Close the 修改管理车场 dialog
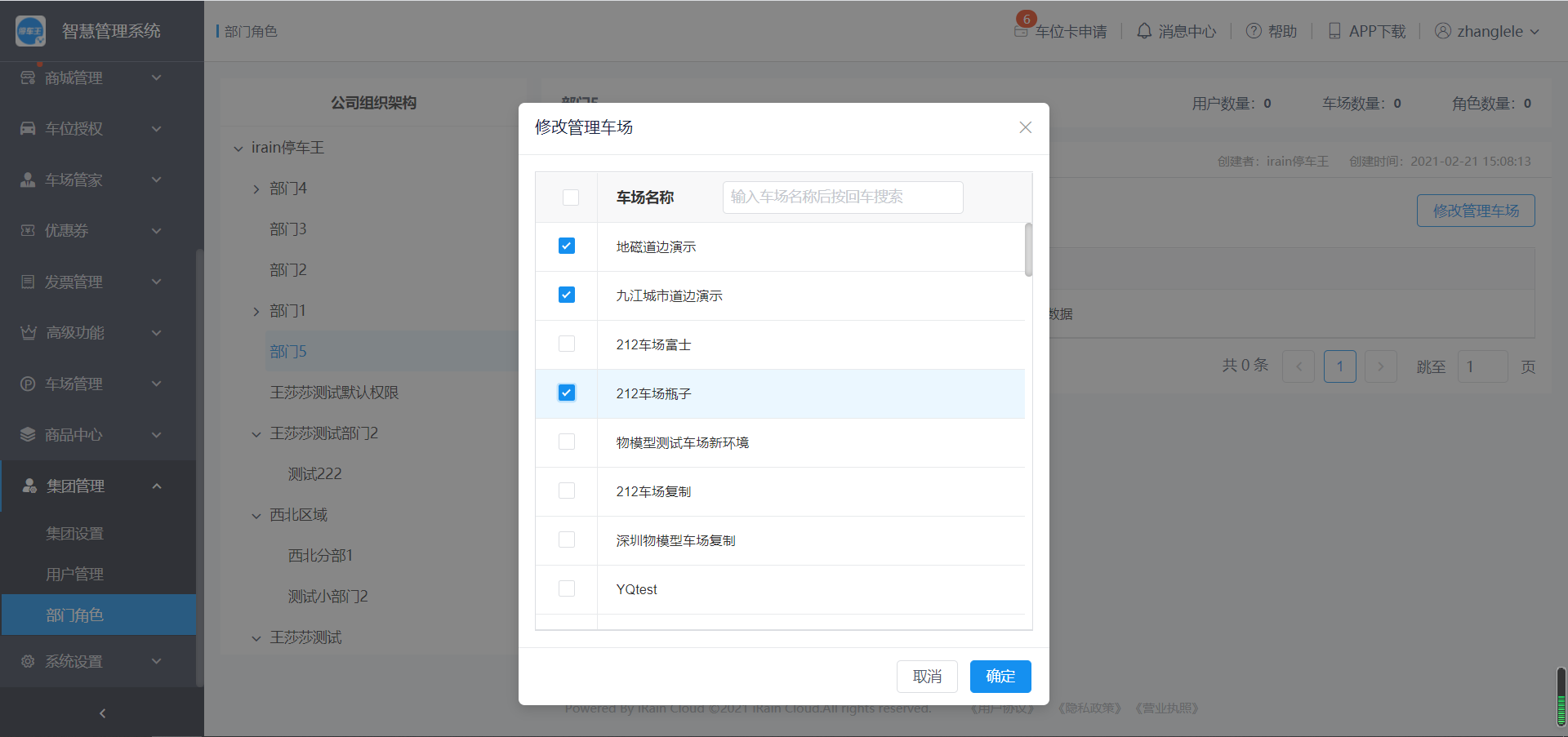1568x737 pixels. click(1026, 127)
